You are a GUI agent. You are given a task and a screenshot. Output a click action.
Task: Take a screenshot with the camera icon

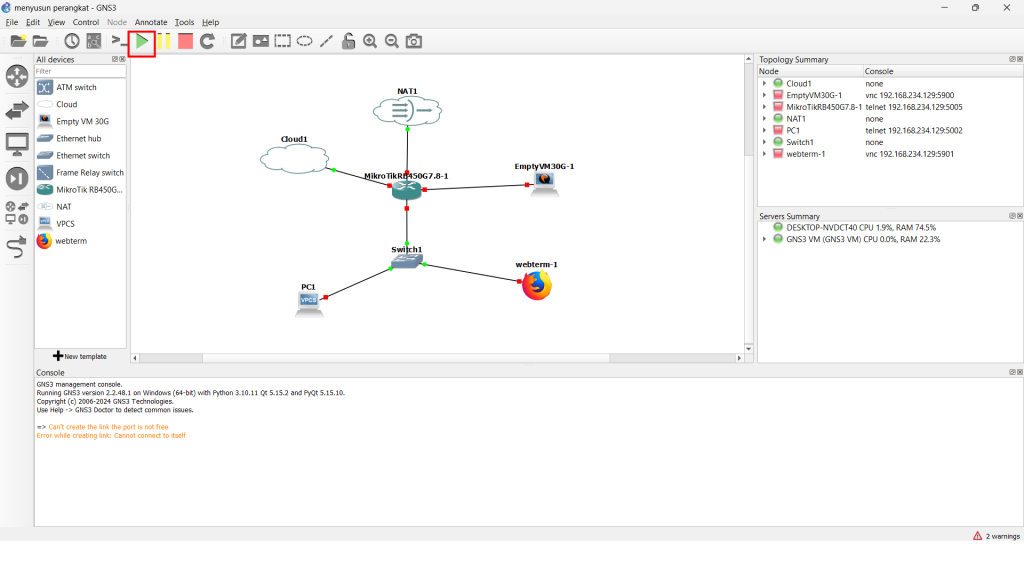413,41
